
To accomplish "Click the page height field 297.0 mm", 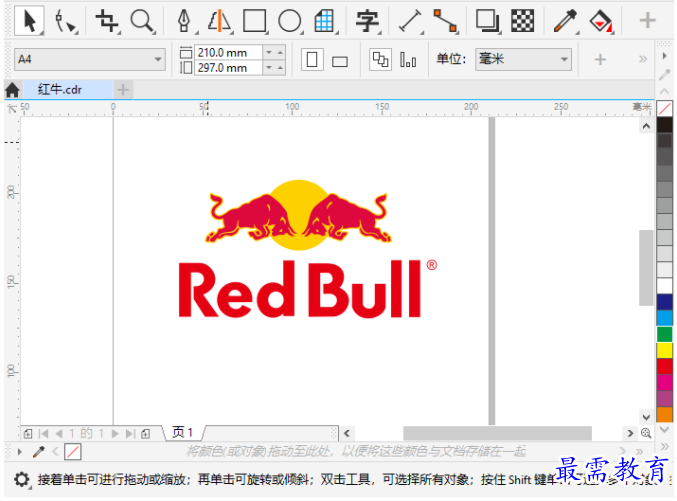I will [228, 68].
